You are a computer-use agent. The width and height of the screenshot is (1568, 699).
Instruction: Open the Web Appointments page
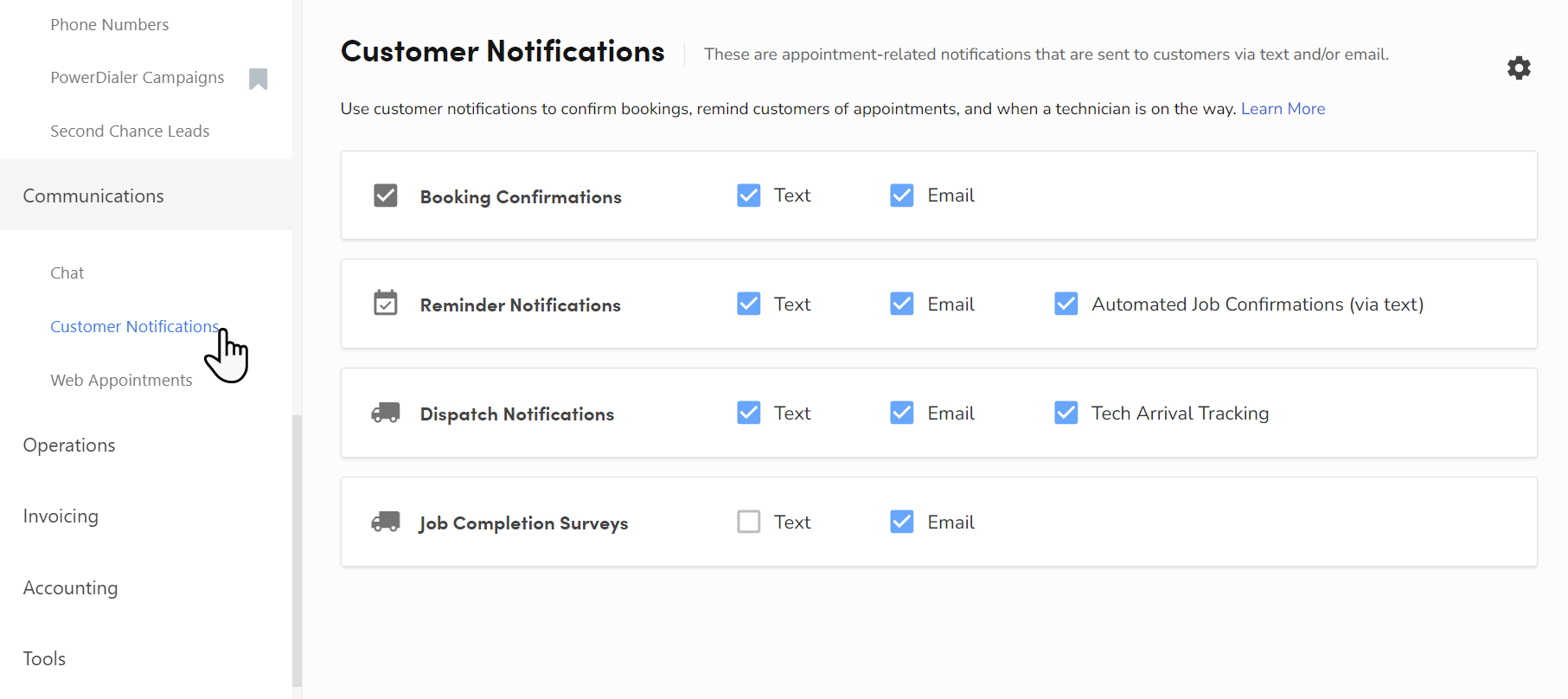coord(121,380)
